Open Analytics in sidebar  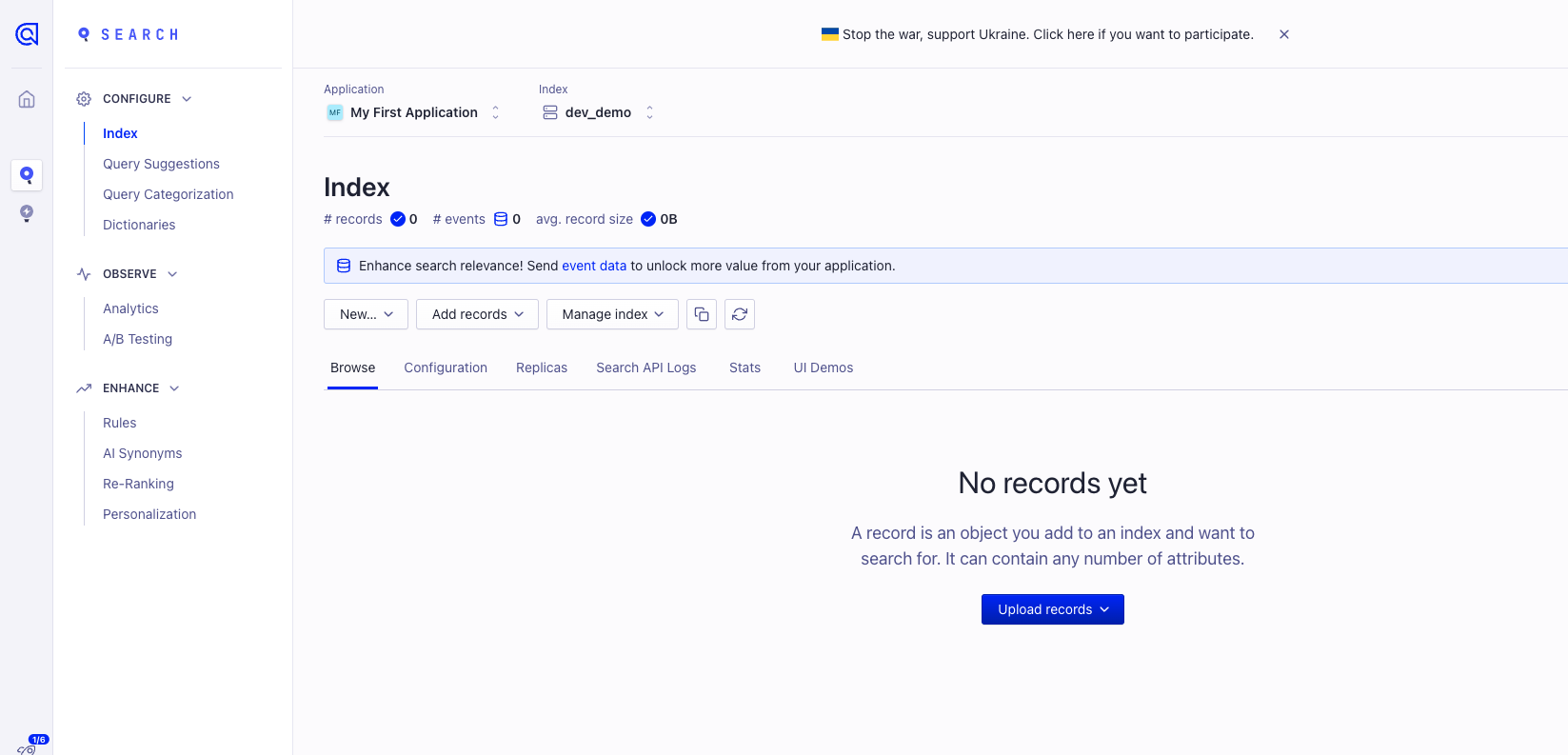pyautogui.click(x=130, y=308)
